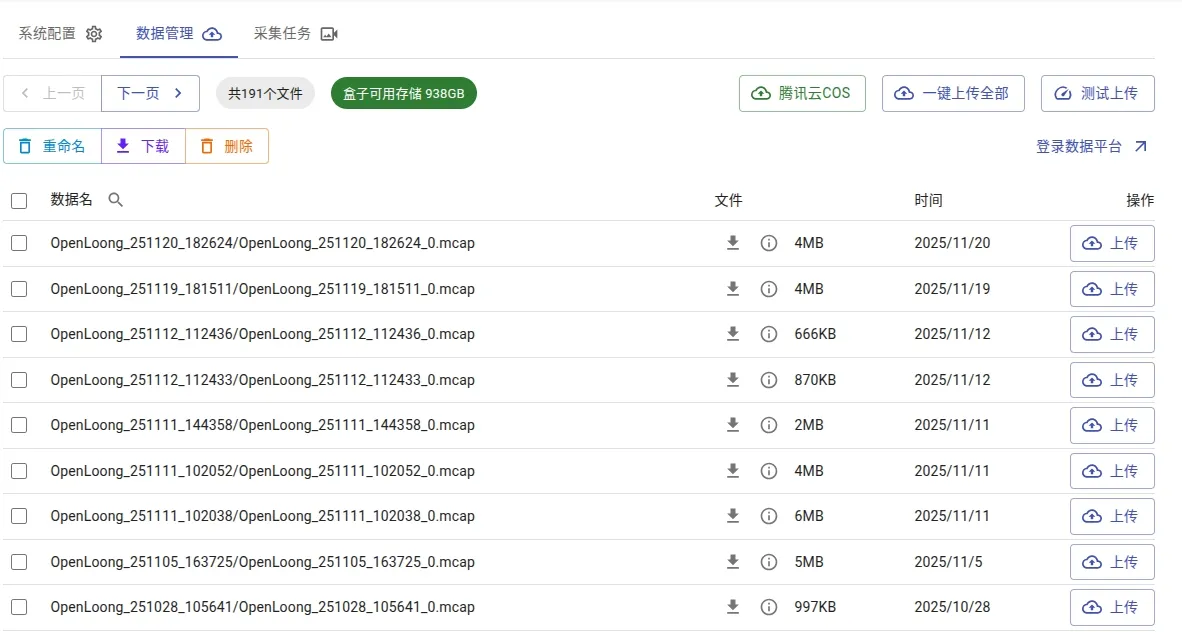Click download icon for OpenLoong_251105_163725 file

click(x=733, y=562)
